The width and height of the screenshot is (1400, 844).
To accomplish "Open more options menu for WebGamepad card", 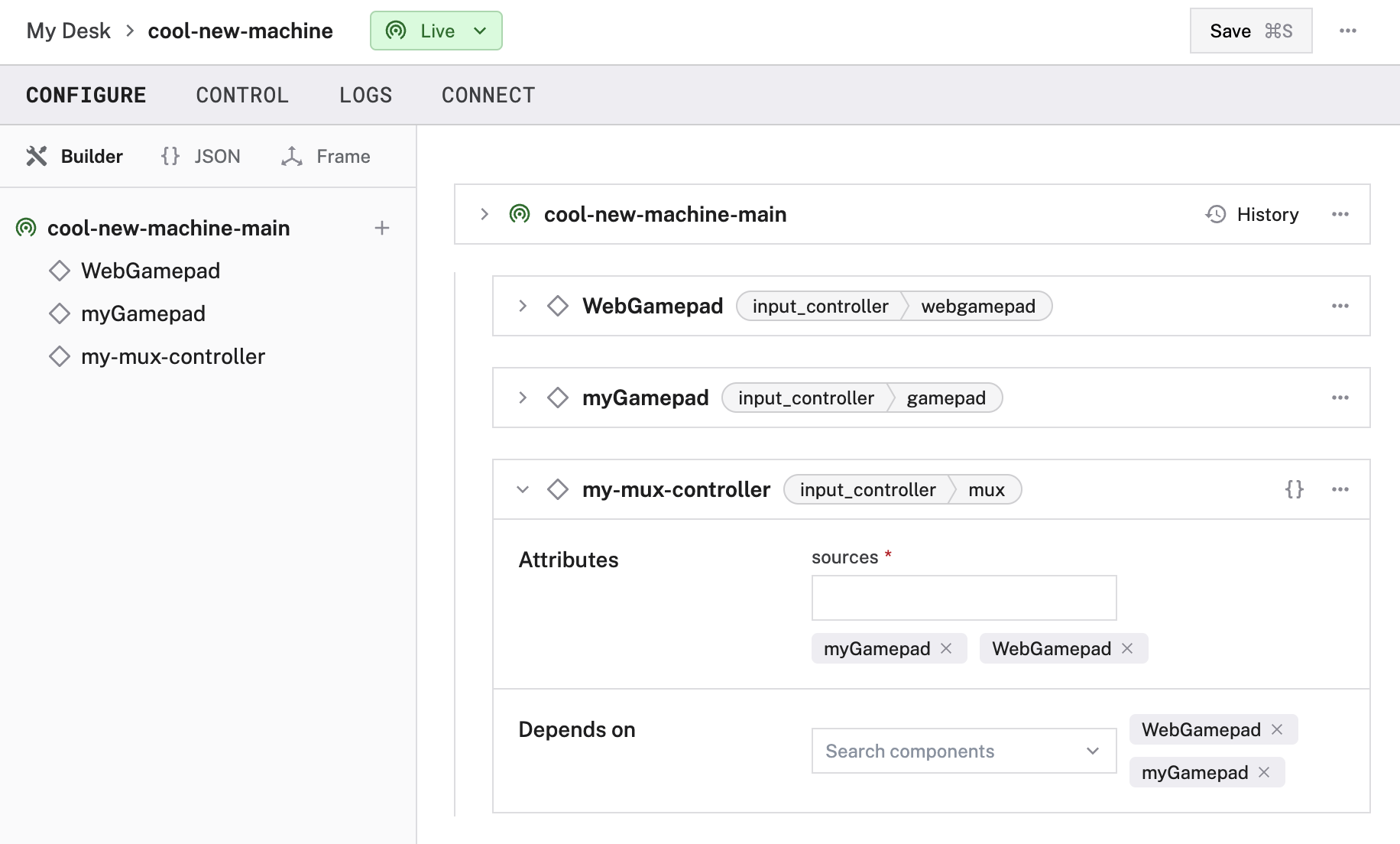I will (x=1340, y=306).
